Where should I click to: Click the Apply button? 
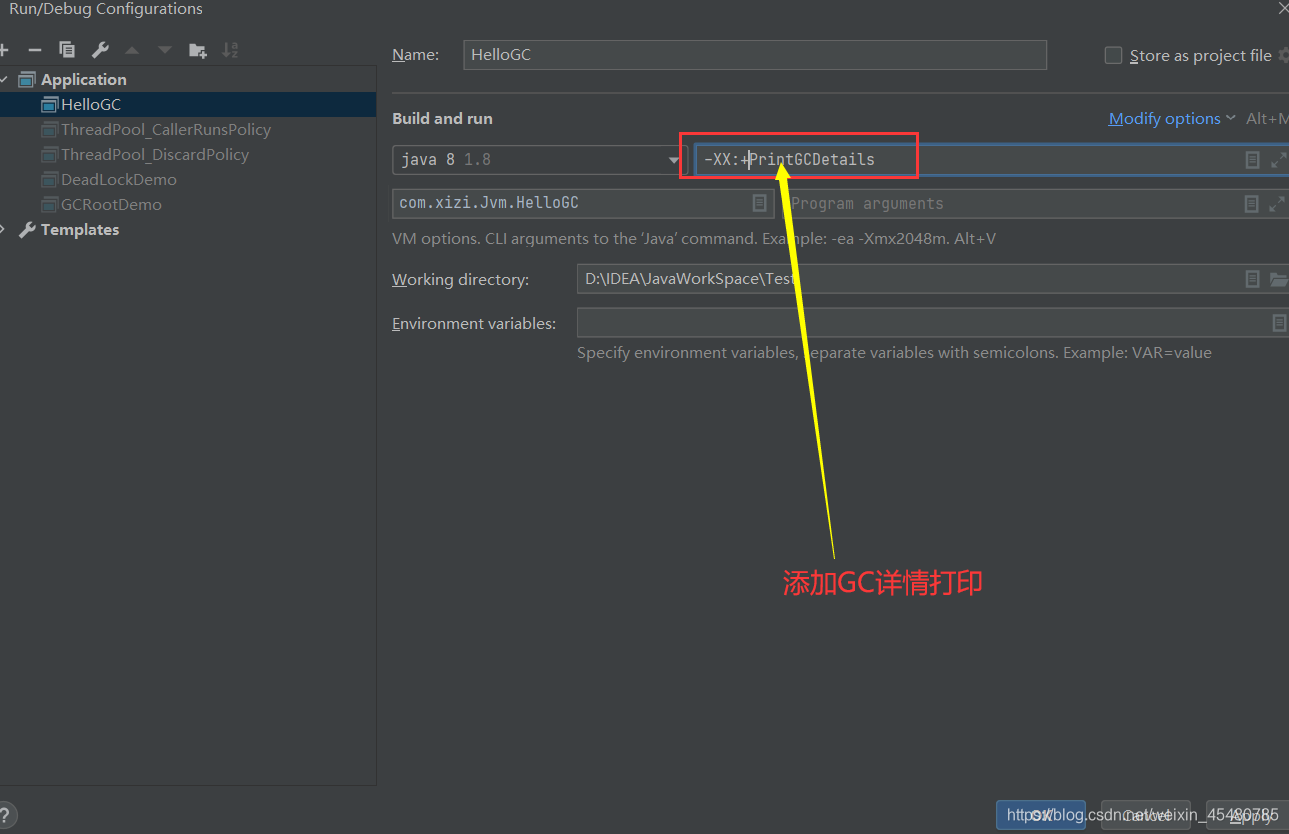(1247, 815)
